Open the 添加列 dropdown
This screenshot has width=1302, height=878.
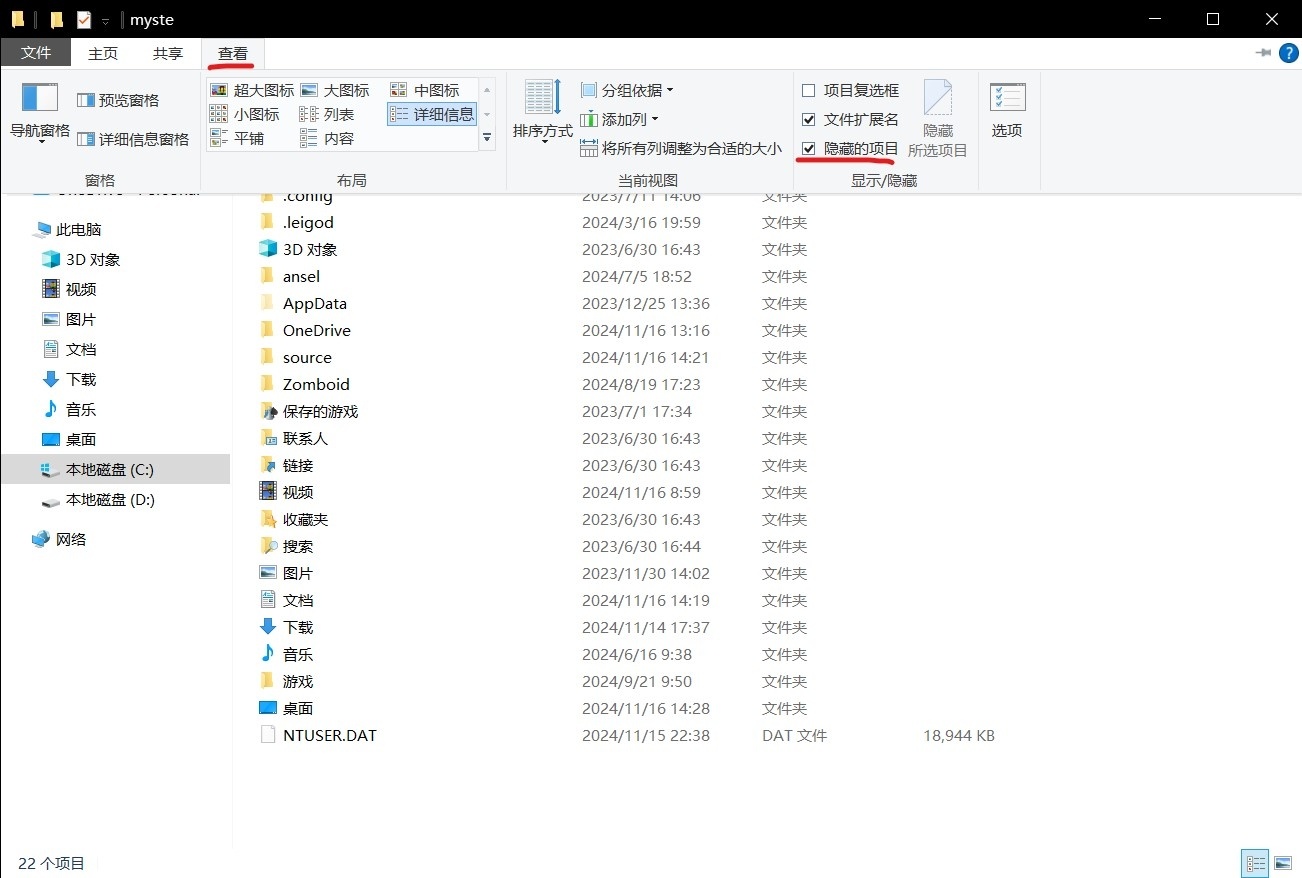tap(619, 119)
